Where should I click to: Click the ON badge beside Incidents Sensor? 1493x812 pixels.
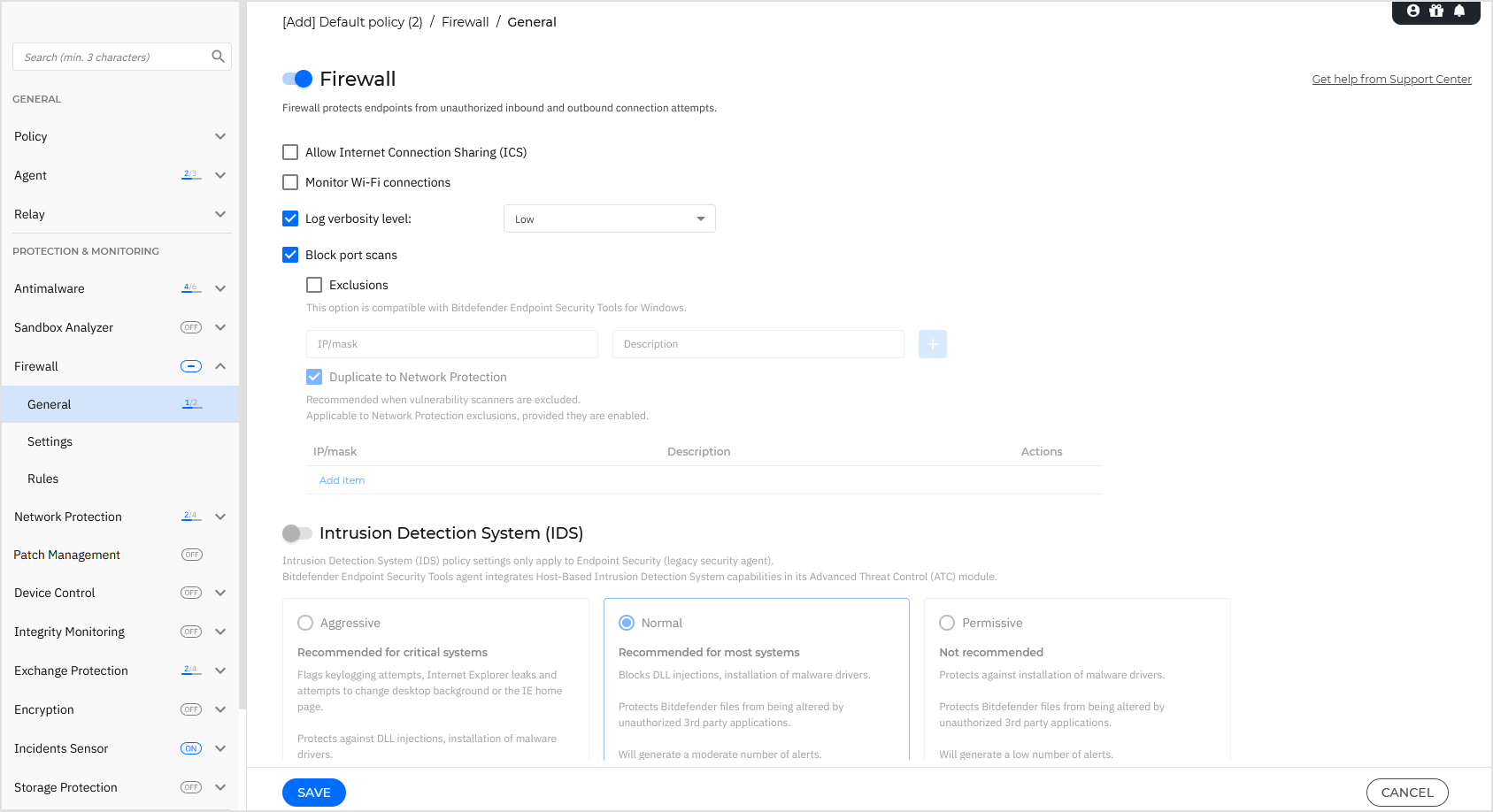tap(190, 748)
